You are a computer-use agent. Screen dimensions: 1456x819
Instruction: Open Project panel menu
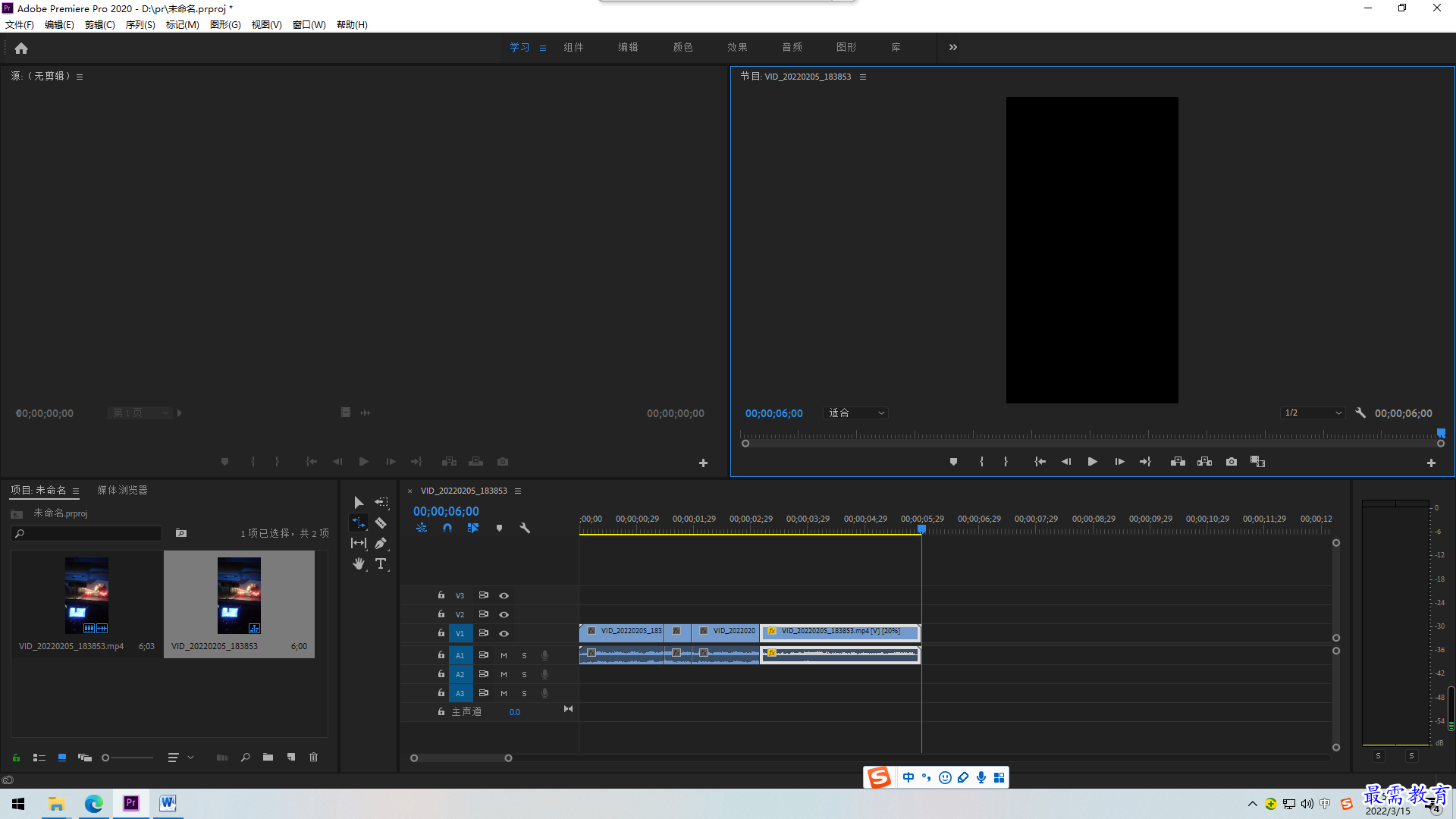coord(76,491)
